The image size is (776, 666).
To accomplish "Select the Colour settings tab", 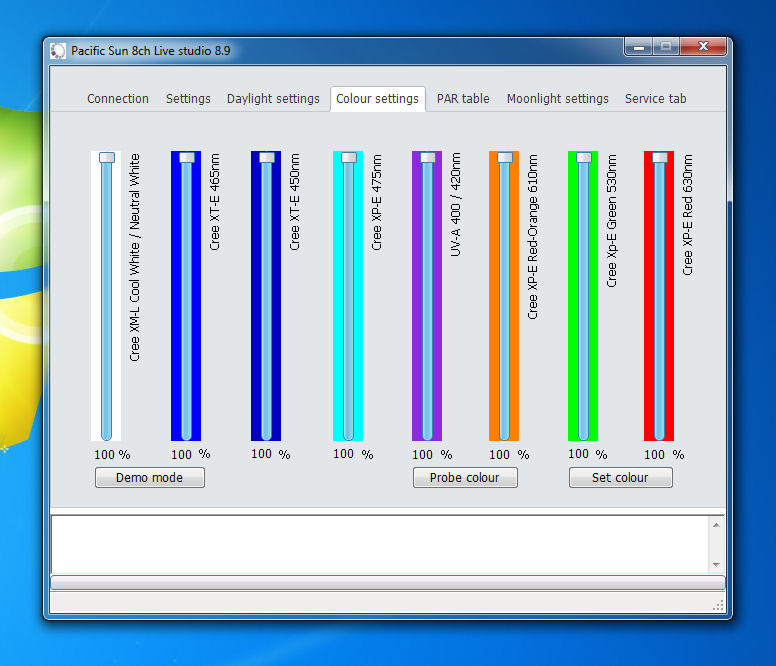I will tap(378, 98).
